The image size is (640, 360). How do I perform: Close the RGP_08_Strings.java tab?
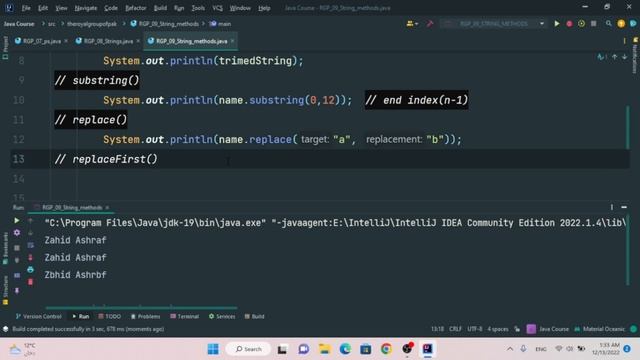click(x=138, y=41)
